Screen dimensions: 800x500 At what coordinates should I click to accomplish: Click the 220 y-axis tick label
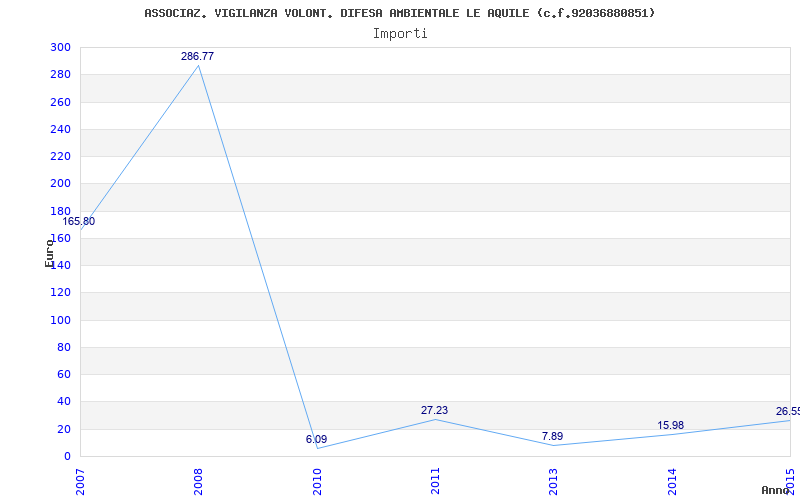[61, 157]
